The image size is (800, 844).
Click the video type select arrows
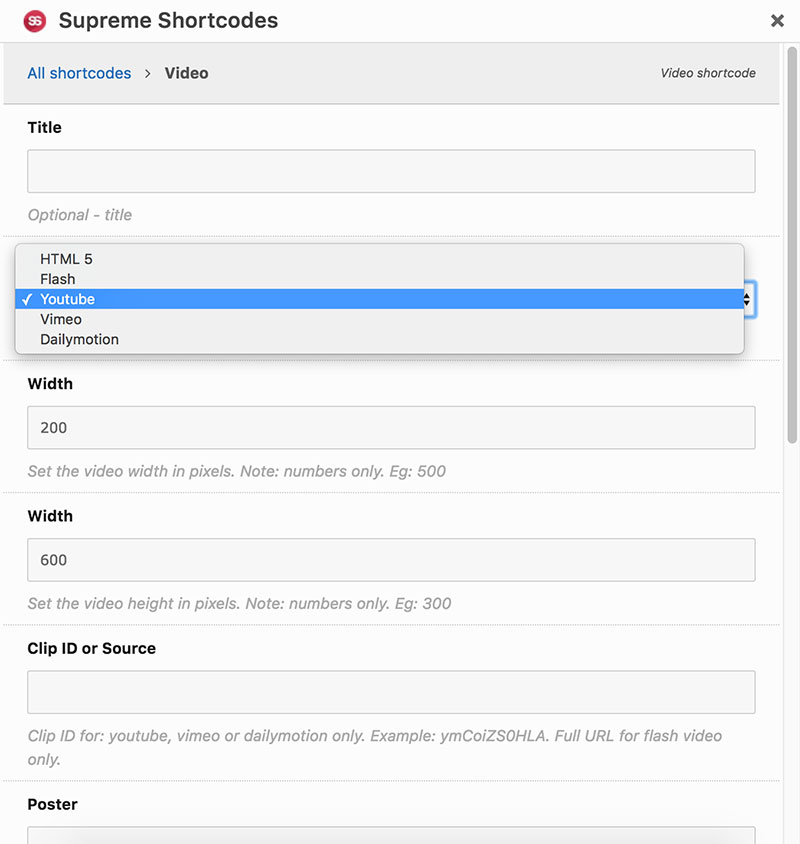[x=748, y=299]
